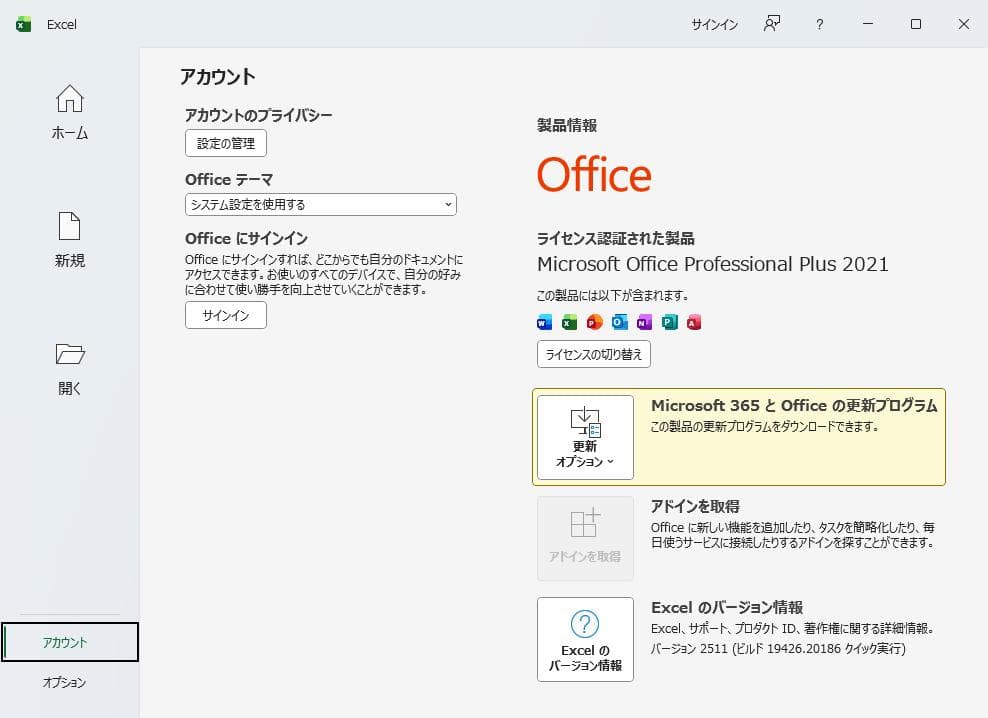Screen dimensions: 988x718
Task: Select 新規 in the left sidebar
Action: (70, 240)
